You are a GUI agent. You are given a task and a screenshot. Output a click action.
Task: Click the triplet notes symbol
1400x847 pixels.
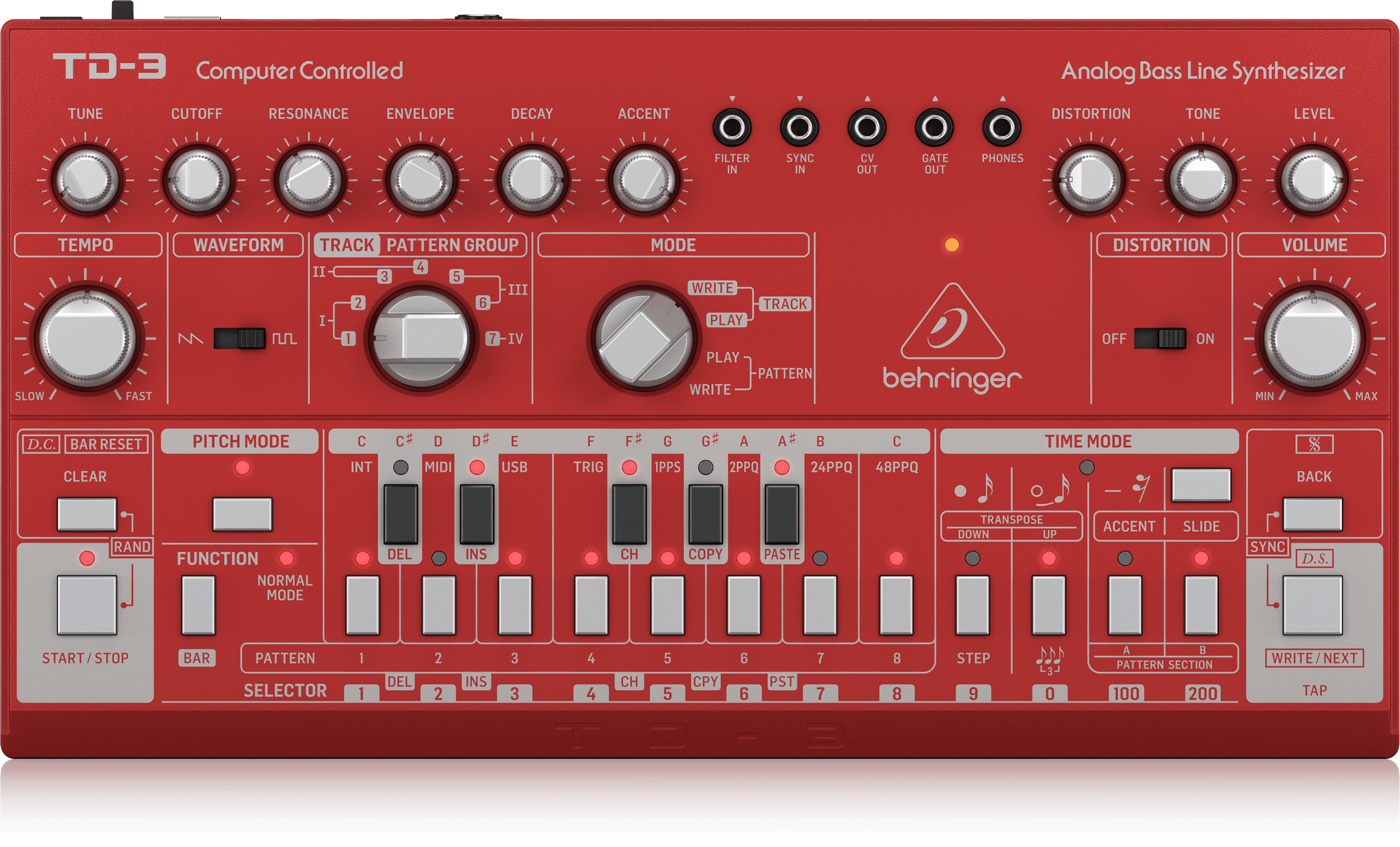(1050, 659)
